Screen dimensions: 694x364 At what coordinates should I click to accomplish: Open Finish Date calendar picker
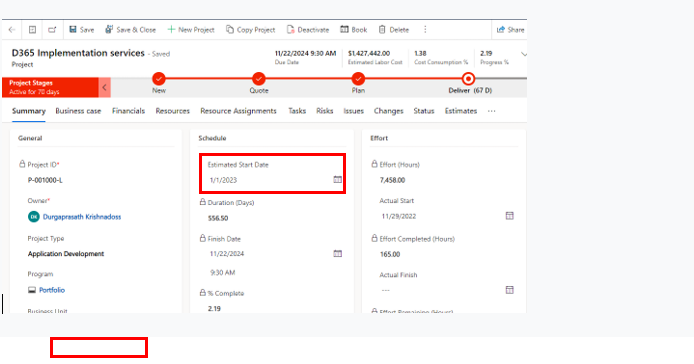(338, 254)
